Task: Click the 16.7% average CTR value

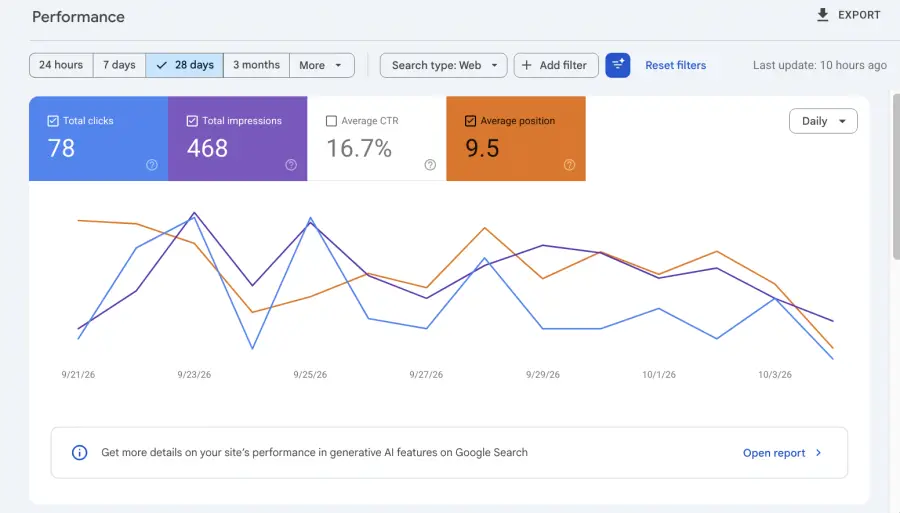Action: pos(359,149)
